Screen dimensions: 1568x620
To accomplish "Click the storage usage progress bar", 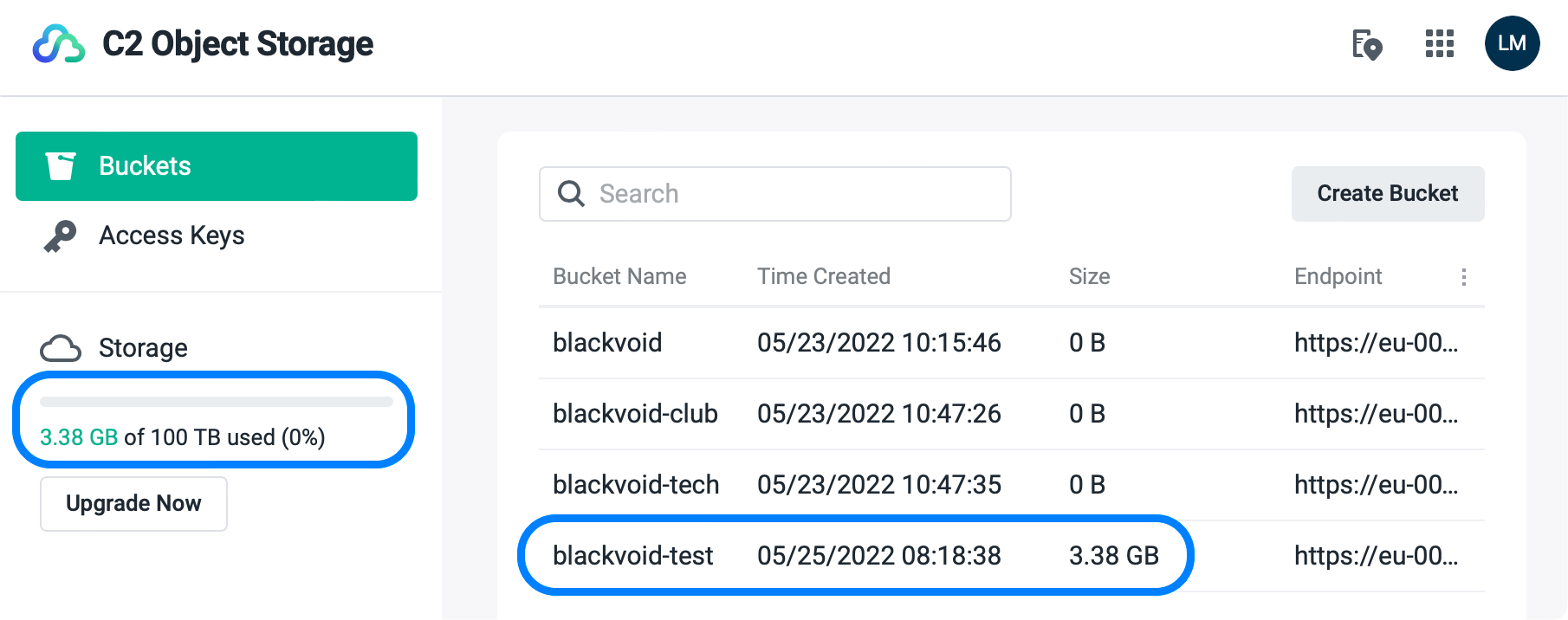I will click(217, 402).
